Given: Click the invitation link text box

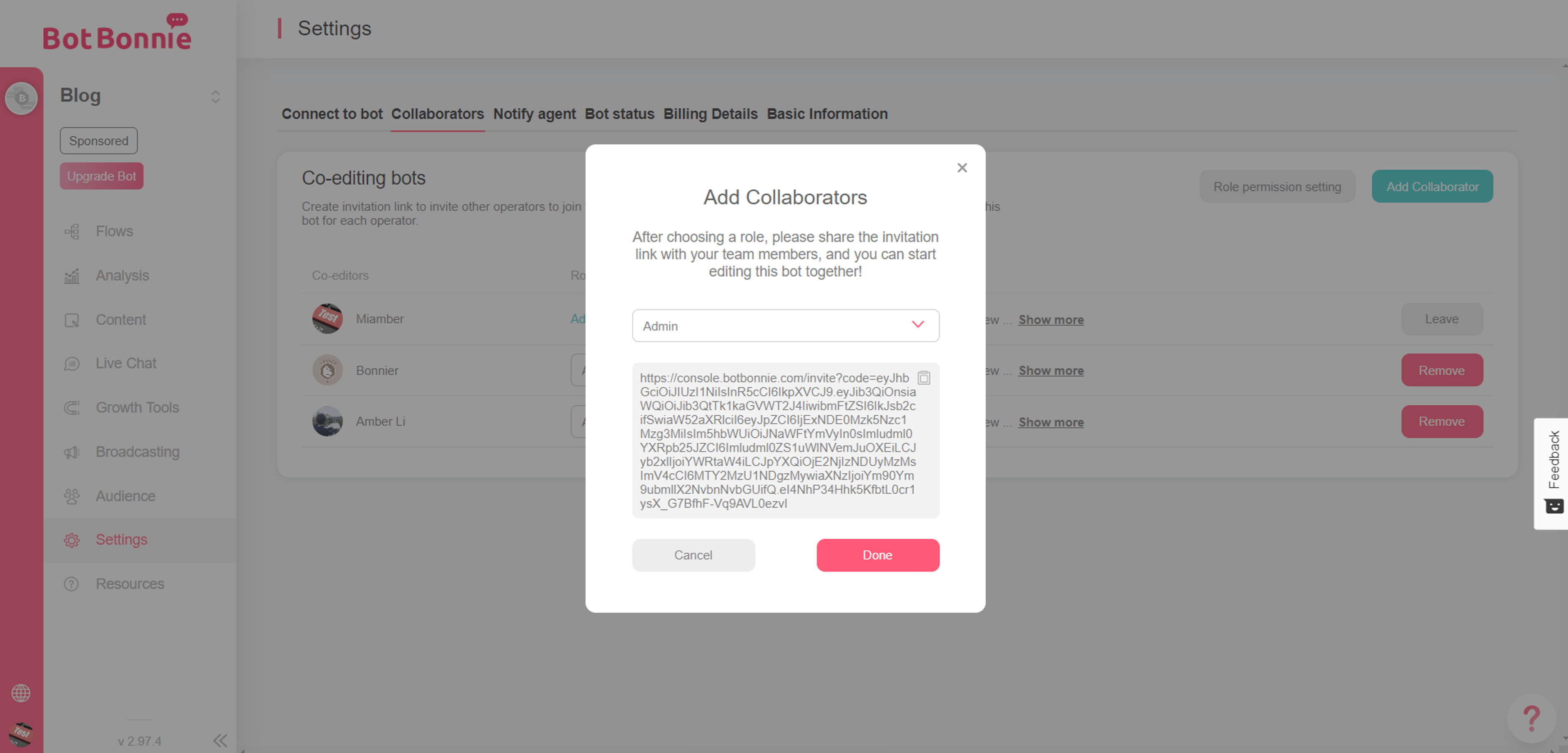Looking at the screenshot, I should click(x=785, y=440).
